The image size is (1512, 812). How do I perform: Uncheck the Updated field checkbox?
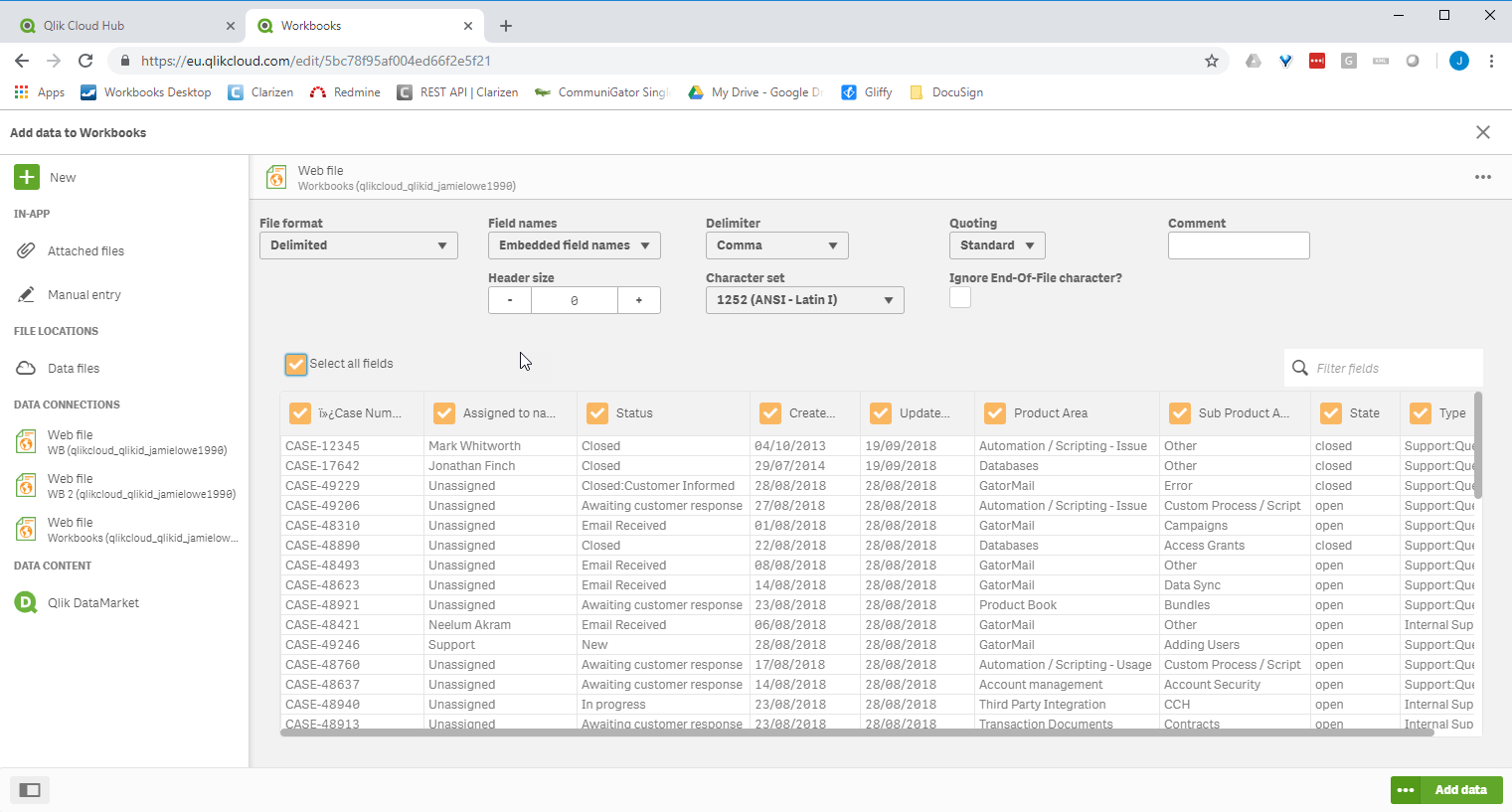pyautogui.click(x=881, y=413)
